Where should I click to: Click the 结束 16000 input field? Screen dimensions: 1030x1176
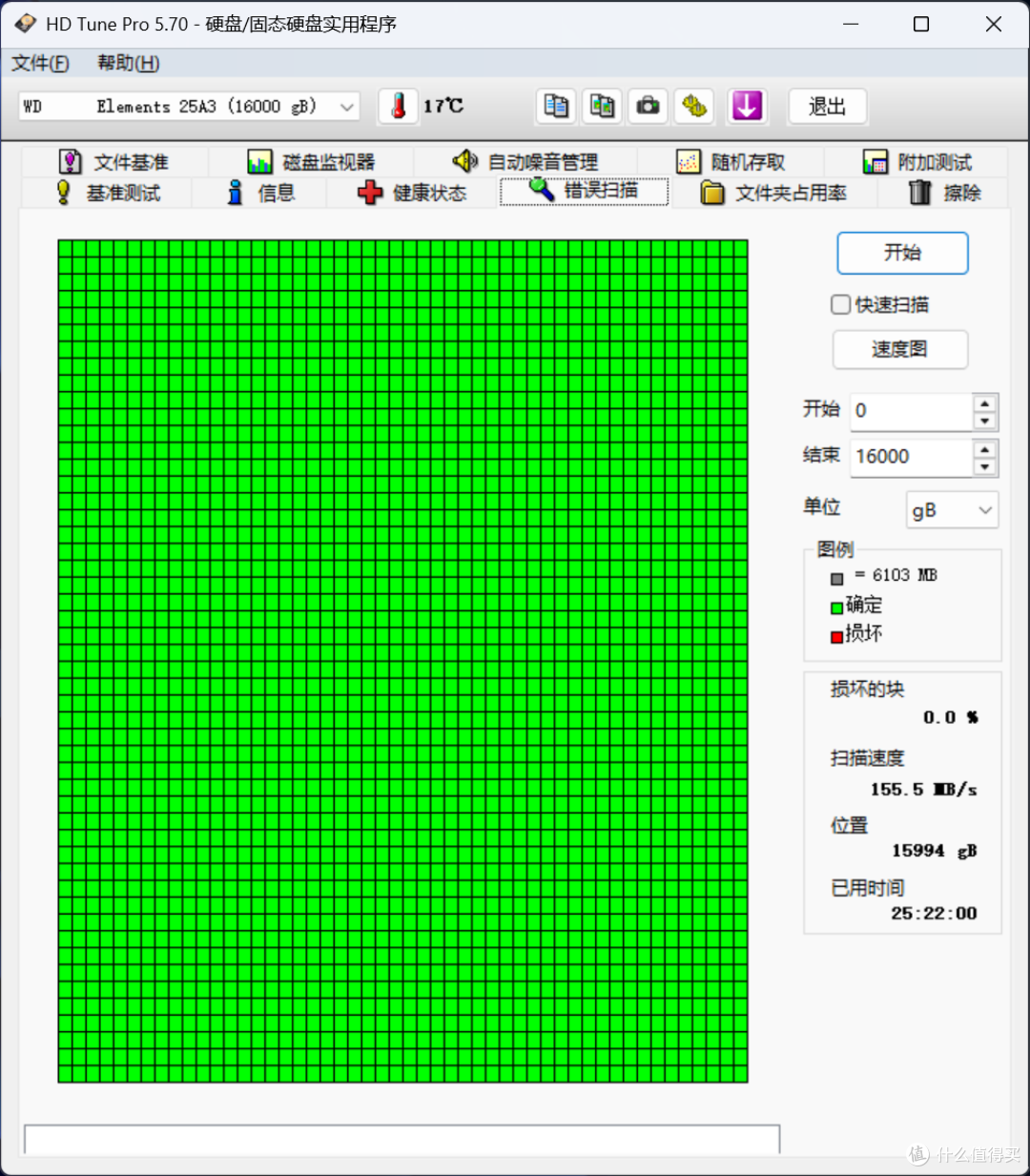tap(912, 457)
